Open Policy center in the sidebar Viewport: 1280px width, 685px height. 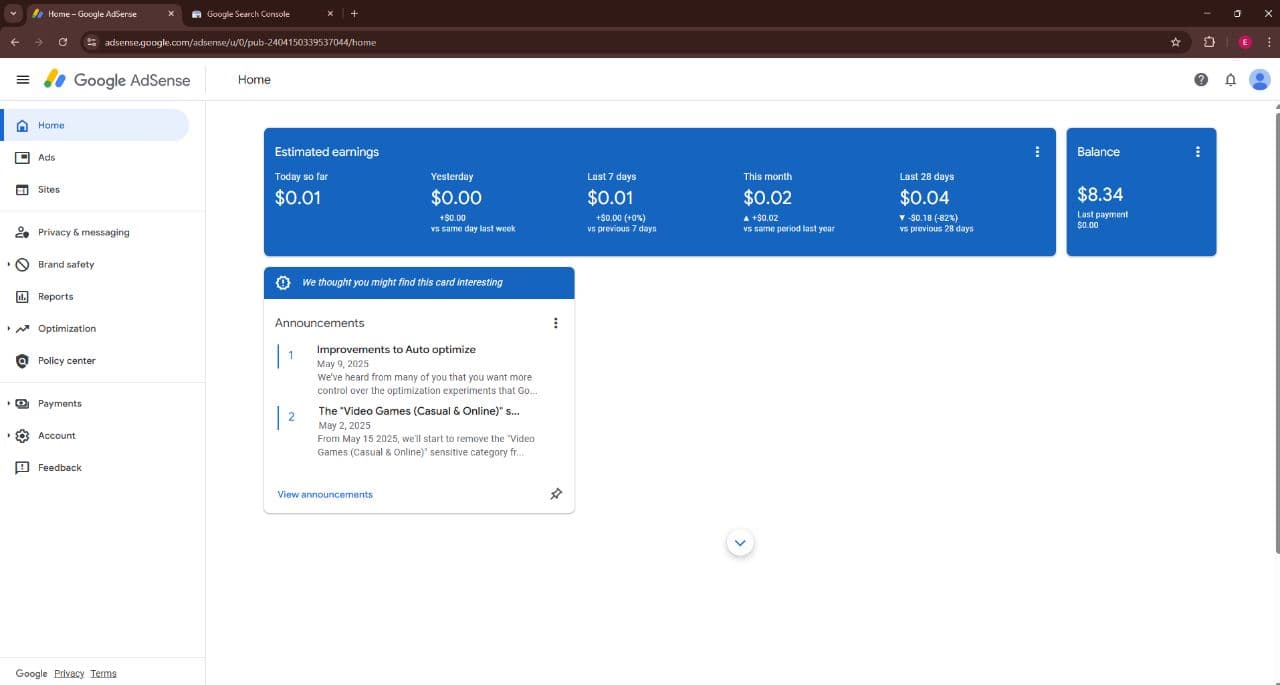point(95,360)
